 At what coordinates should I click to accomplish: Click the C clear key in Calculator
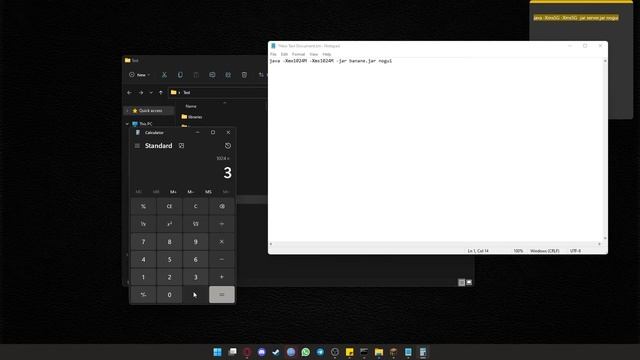[x=196, y=207]
